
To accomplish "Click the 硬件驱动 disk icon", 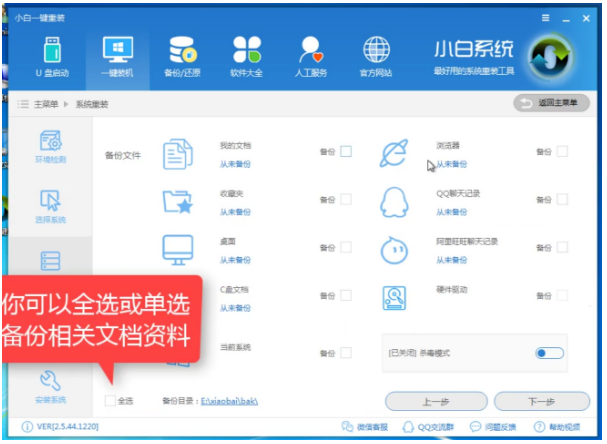I will click(x=394, y=298).
